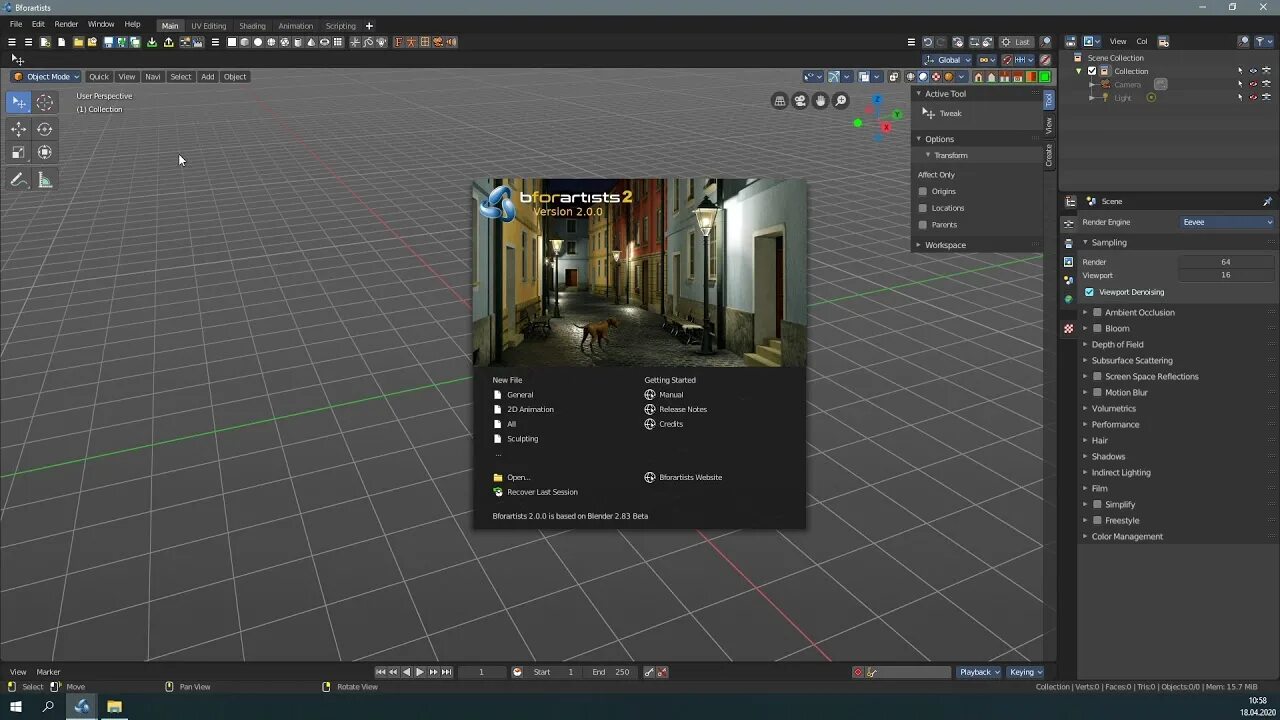Click the green rendered shading swatch icon
The image size is (1280, 720).
pos(1045,77)
